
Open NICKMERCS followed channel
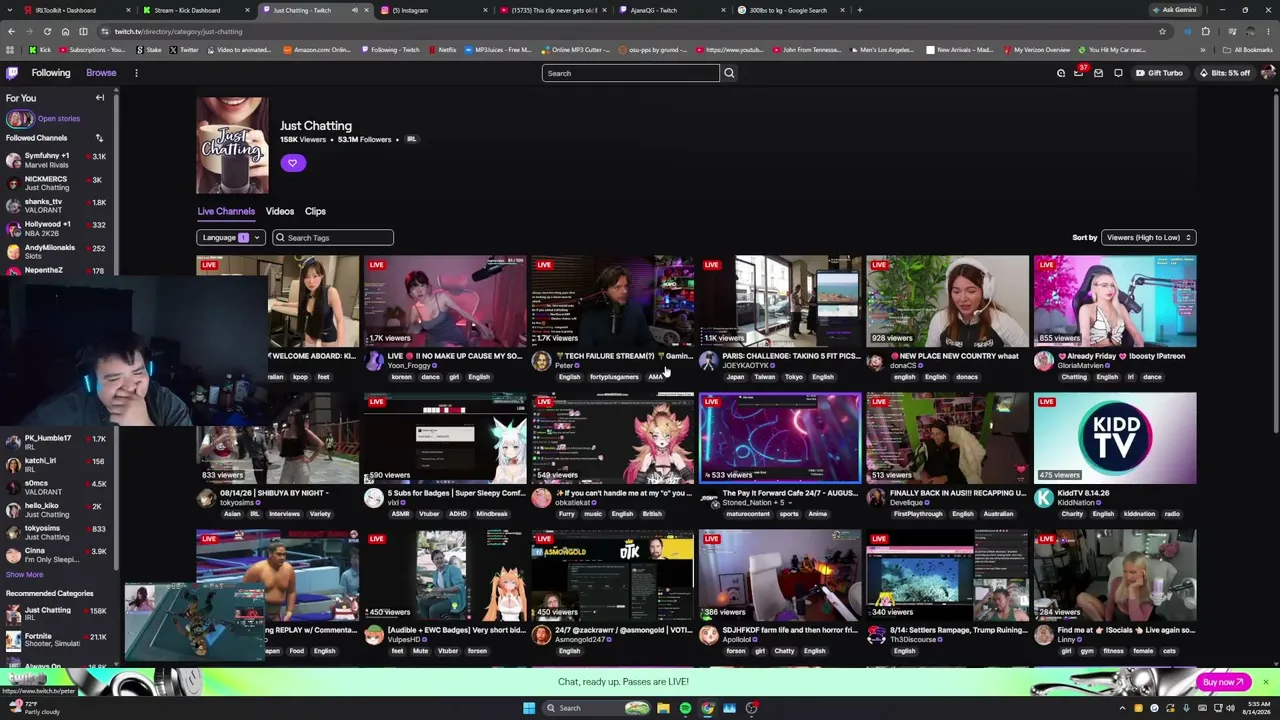(57, 183)
